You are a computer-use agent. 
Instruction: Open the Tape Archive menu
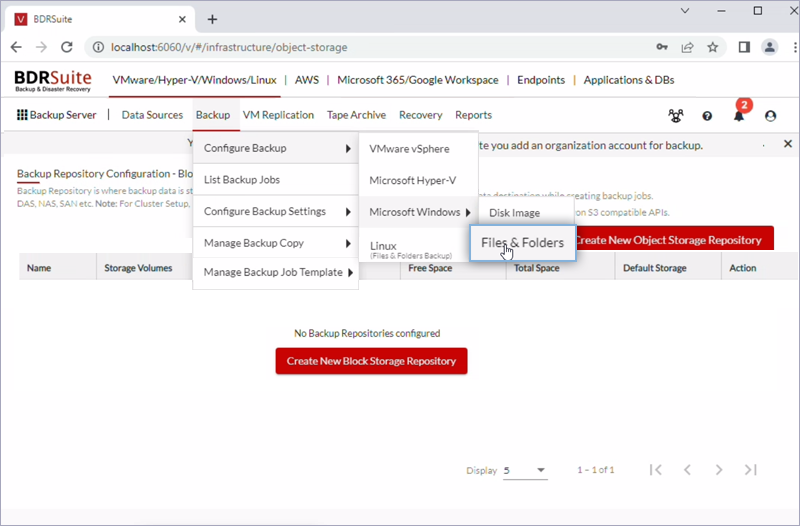356,115
